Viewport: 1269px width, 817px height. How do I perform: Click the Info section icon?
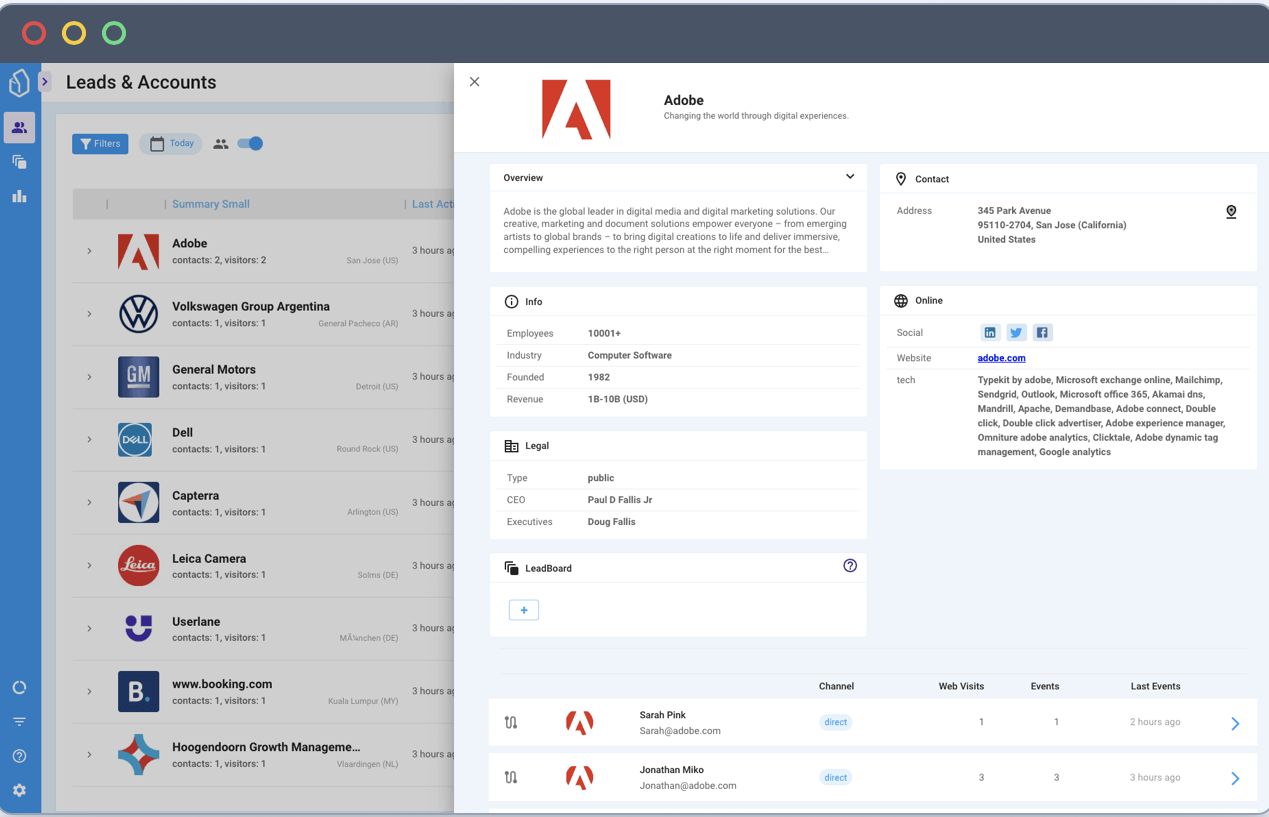click(x=511, y=301)
